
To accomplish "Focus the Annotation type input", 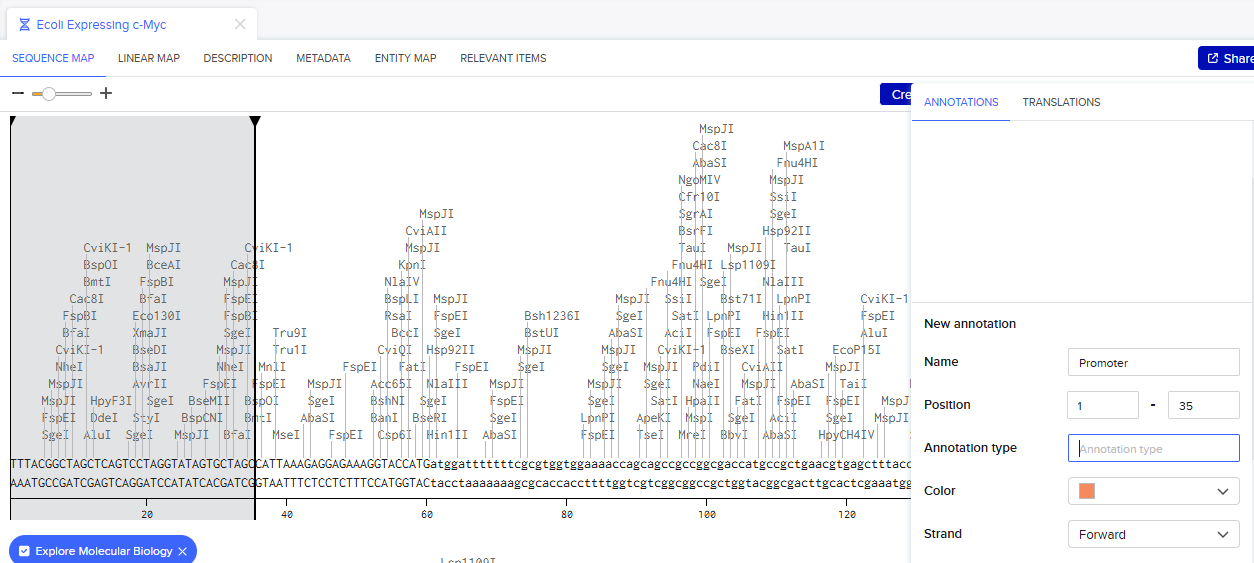I will (x=1154, y=448).
